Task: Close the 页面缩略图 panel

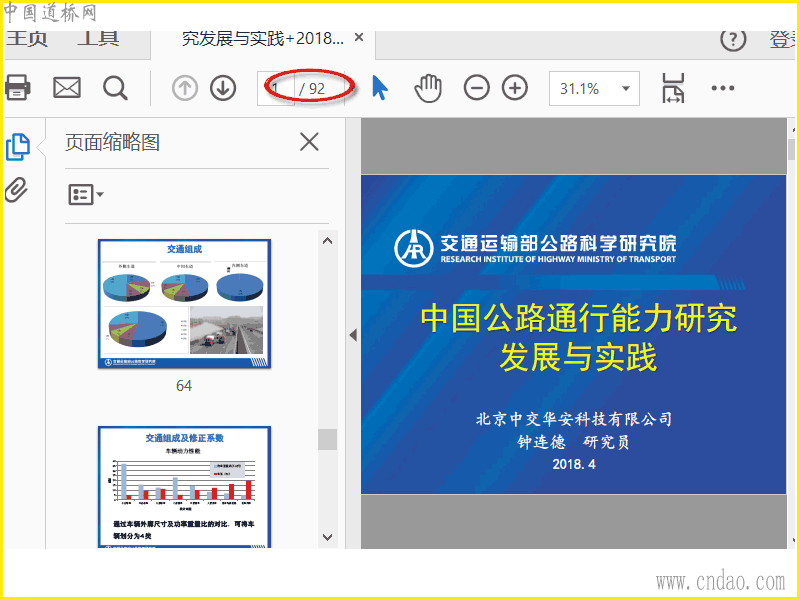Action: [309, 142]
